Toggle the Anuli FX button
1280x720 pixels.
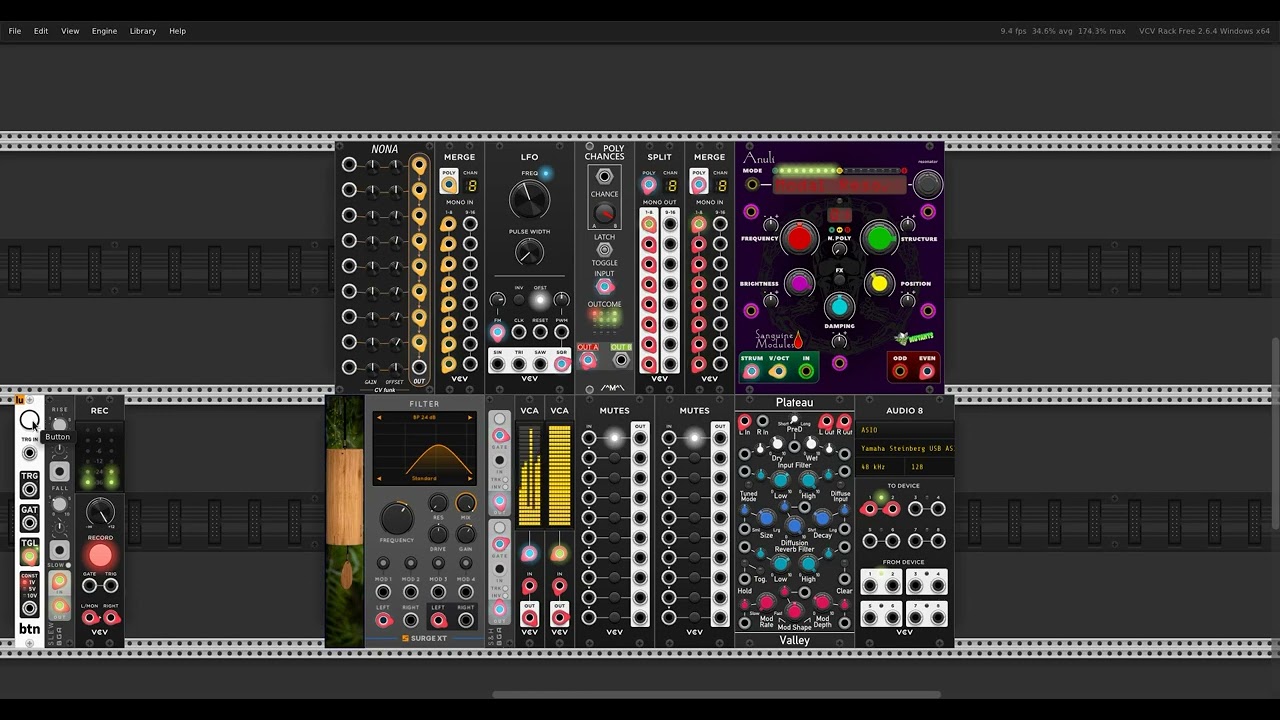pos(839,281)
